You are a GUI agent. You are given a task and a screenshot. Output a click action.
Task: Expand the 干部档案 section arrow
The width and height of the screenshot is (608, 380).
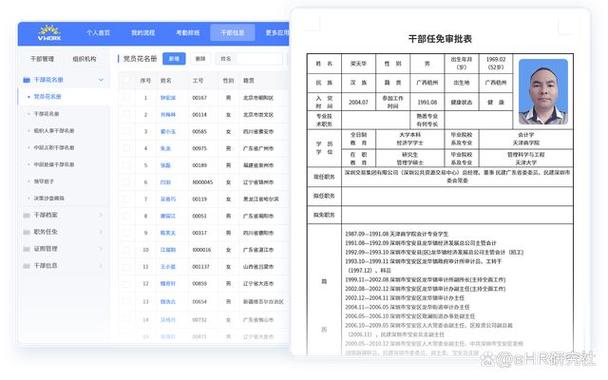coord(101,215)
